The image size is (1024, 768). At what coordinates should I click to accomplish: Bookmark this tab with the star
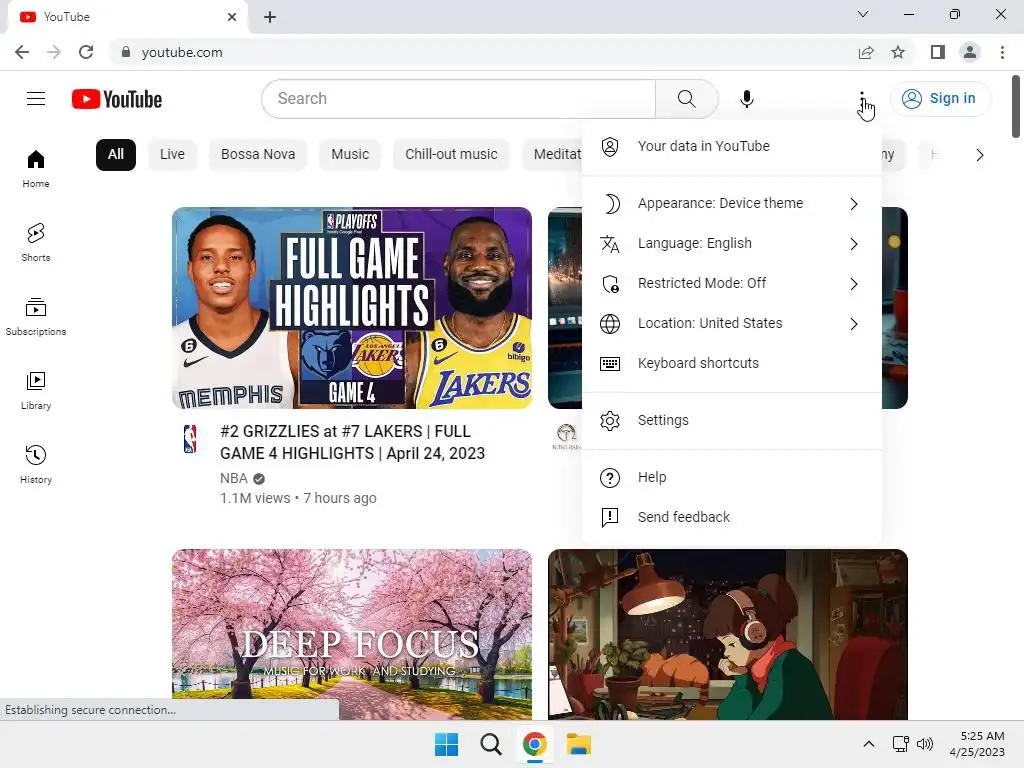(x=898, y=52)
